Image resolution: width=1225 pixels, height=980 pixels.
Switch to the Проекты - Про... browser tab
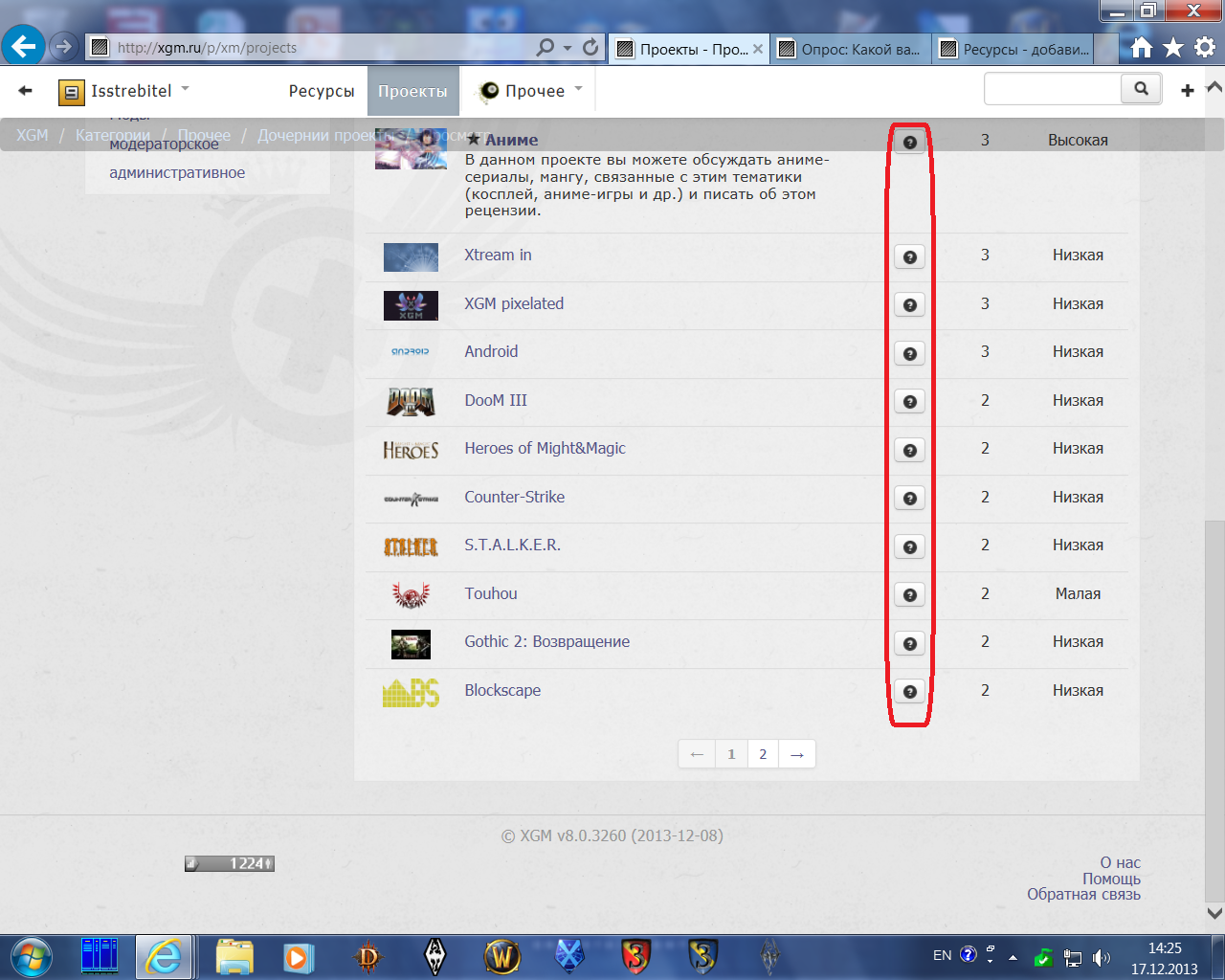[689, 49]
